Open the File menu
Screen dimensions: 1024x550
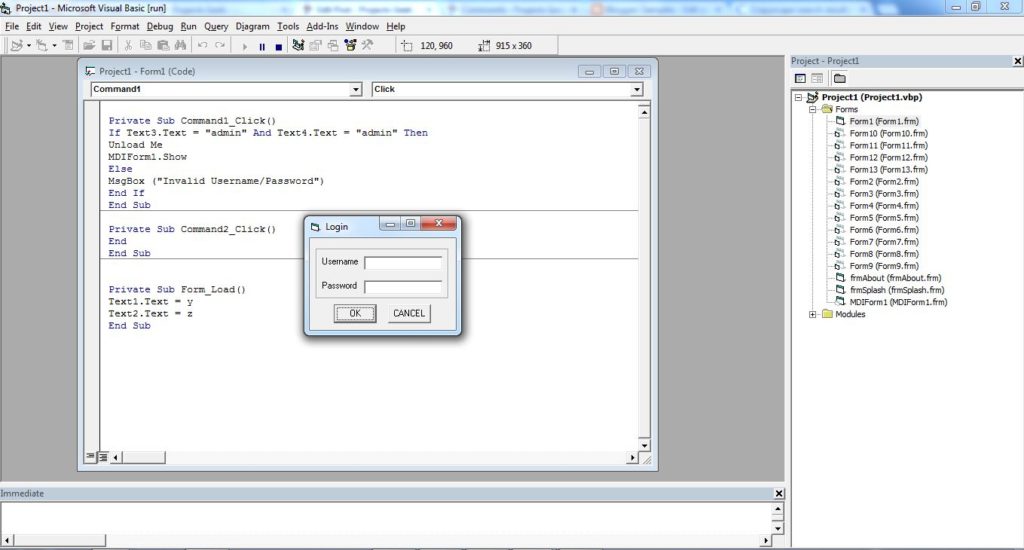click(12, 26)
